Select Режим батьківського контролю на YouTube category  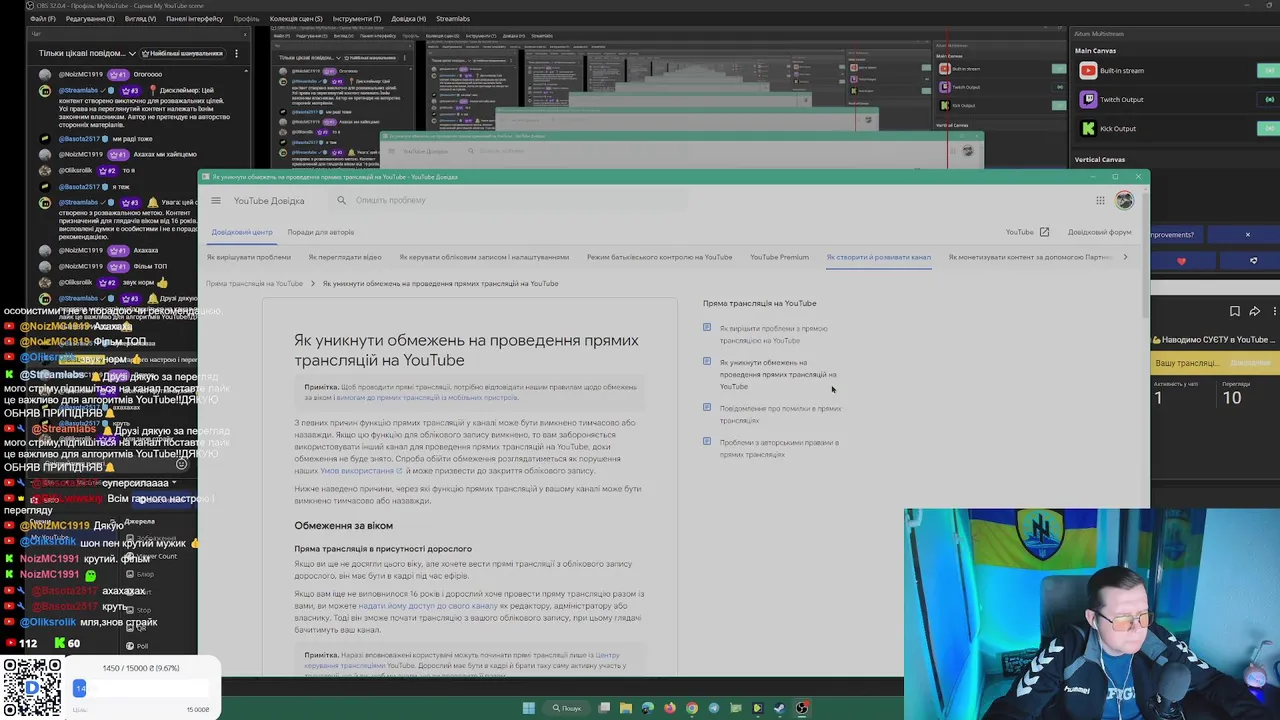coord(659,257)
